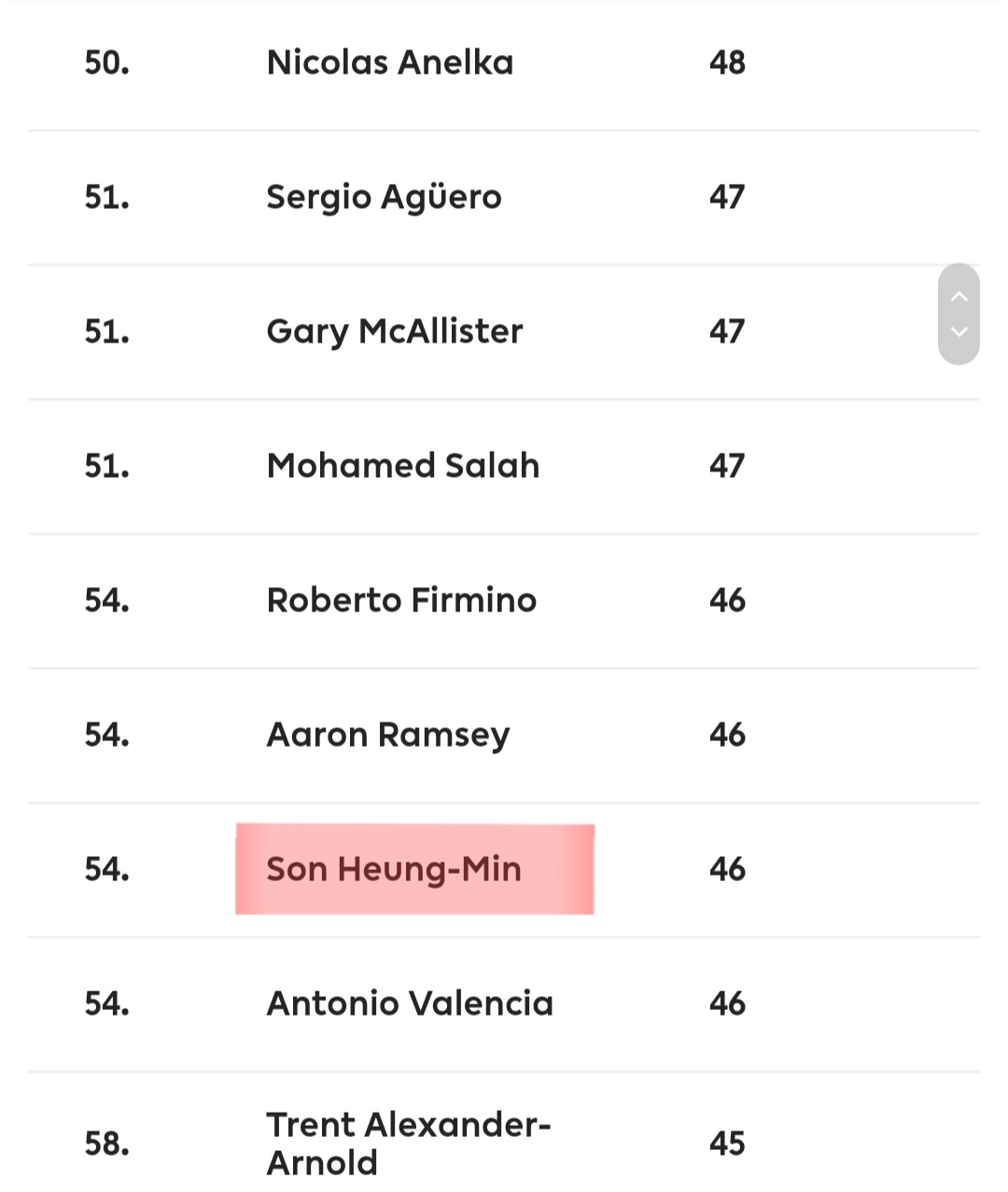Select Trent Alexander-Arnold's stat value 45
1008x1192 pixels.
click(727, 1143)
